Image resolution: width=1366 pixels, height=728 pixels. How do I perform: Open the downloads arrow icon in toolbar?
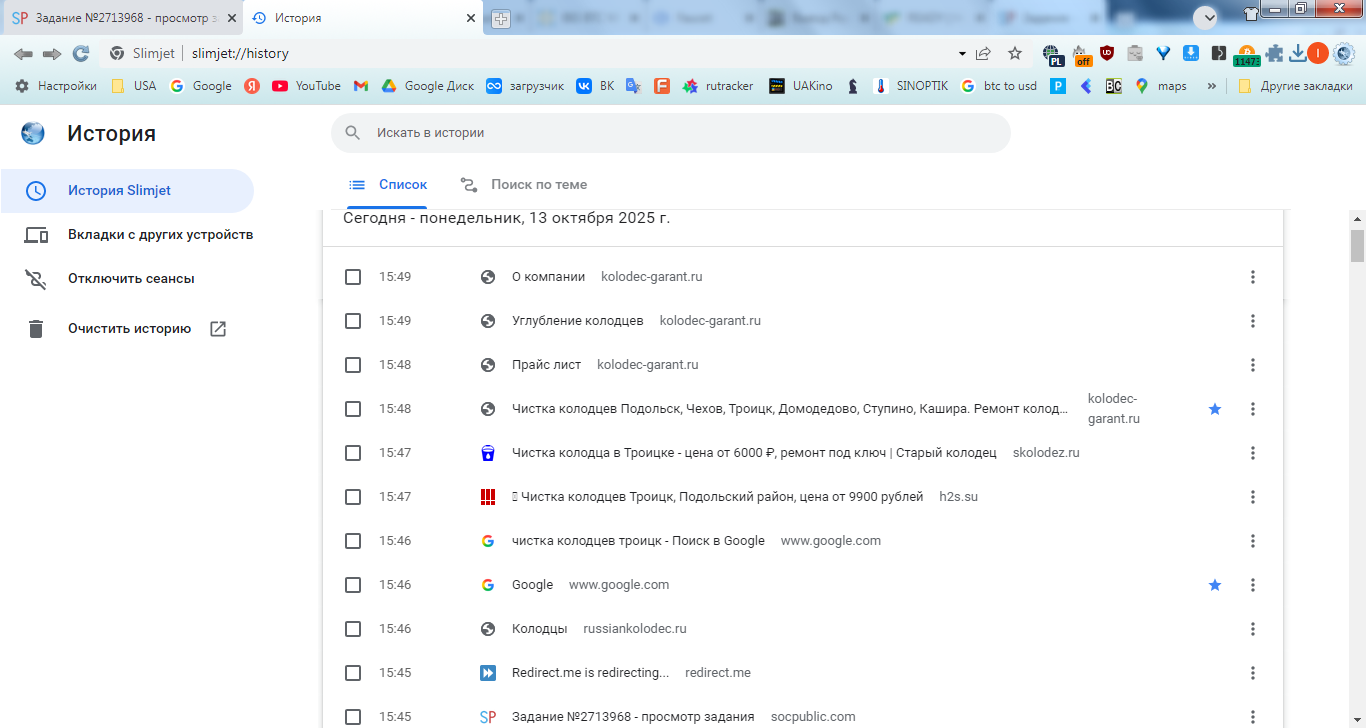point(1298,54)
